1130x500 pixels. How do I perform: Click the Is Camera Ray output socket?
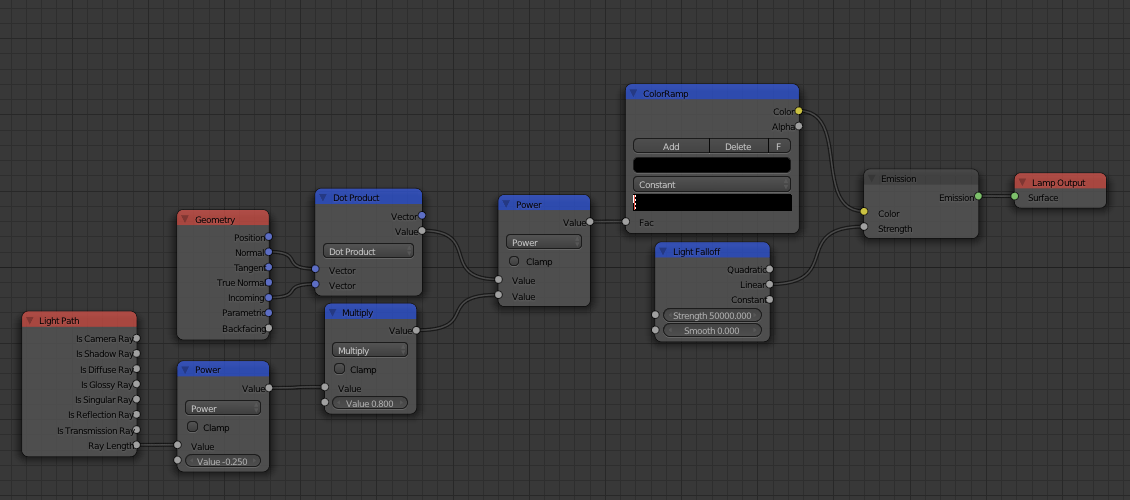pos(136,339)
